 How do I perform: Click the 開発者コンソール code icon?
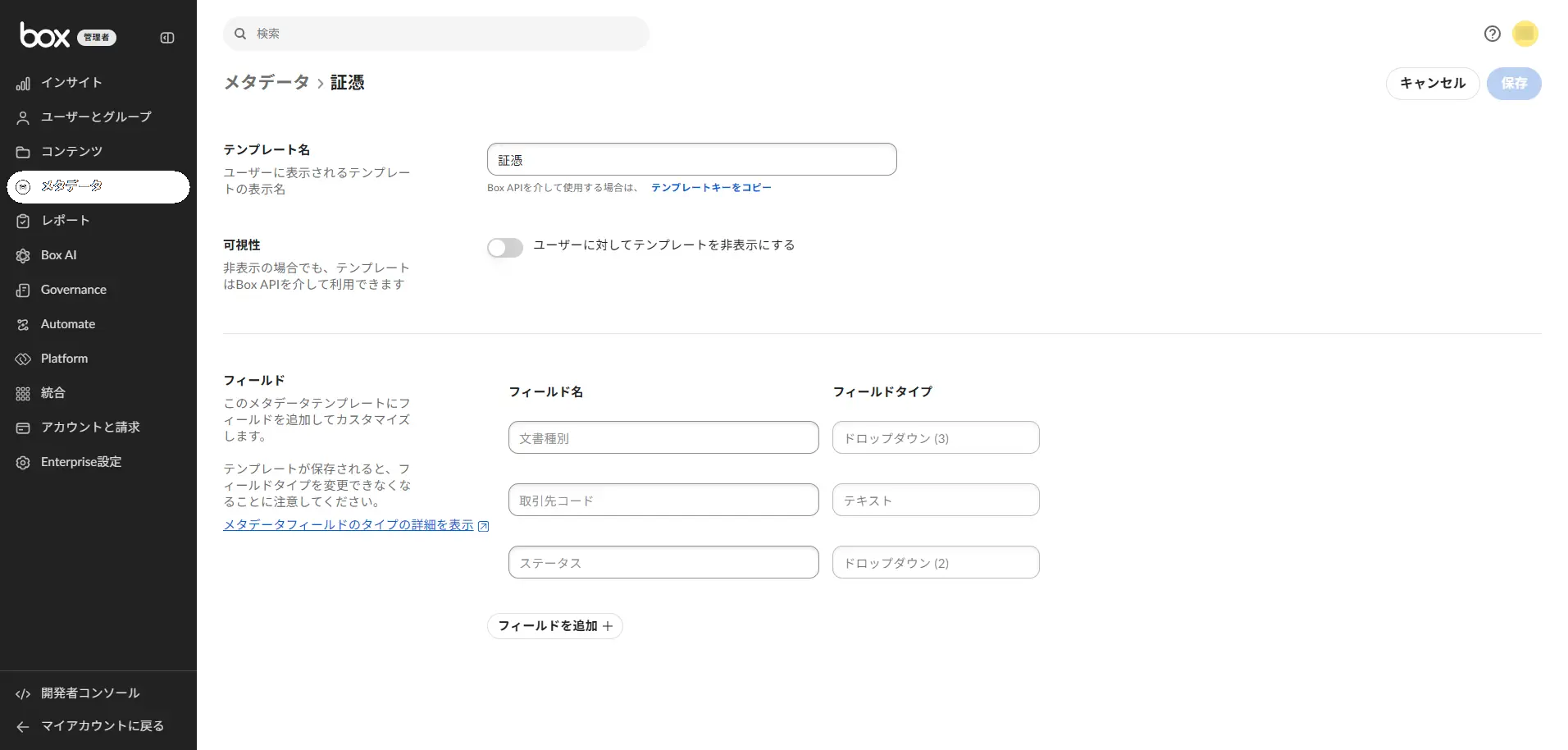[x=23, y=693]
